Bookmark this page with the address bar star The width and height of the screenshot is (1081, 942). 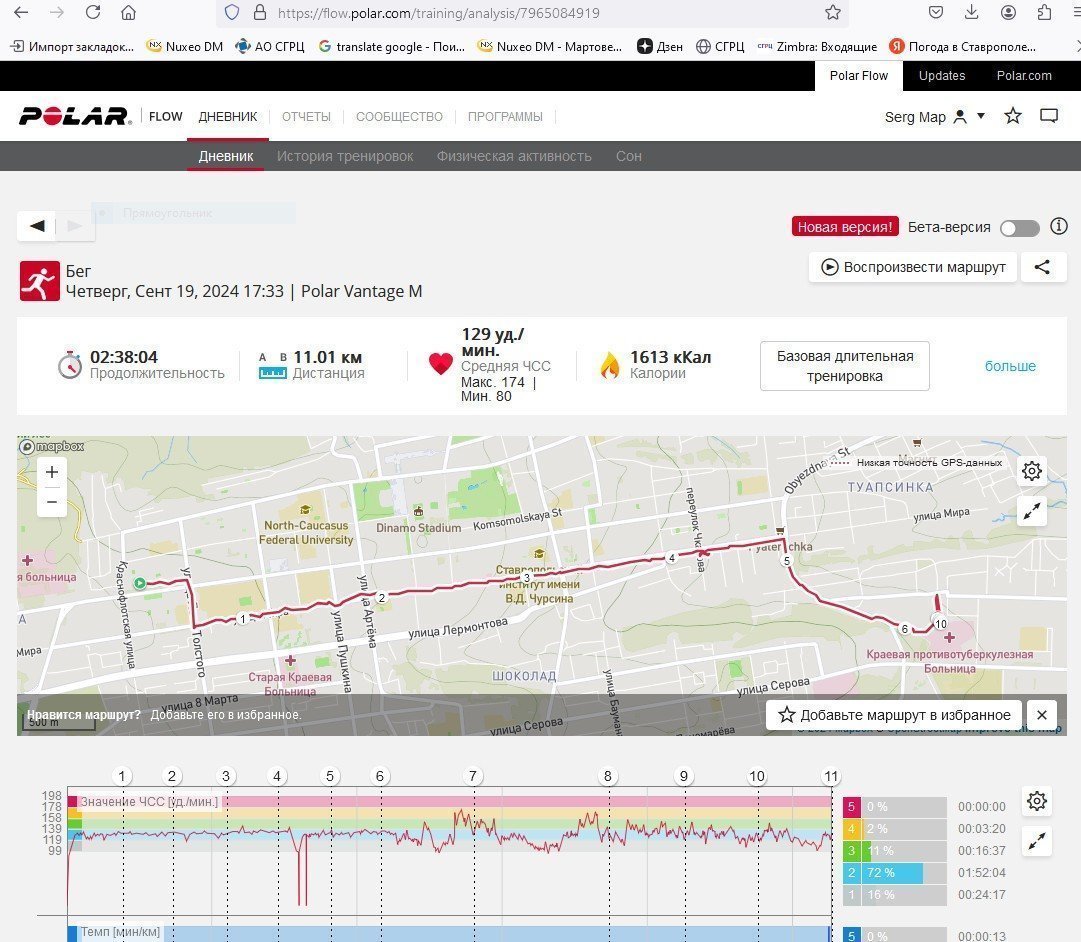(x=833, y=12)
